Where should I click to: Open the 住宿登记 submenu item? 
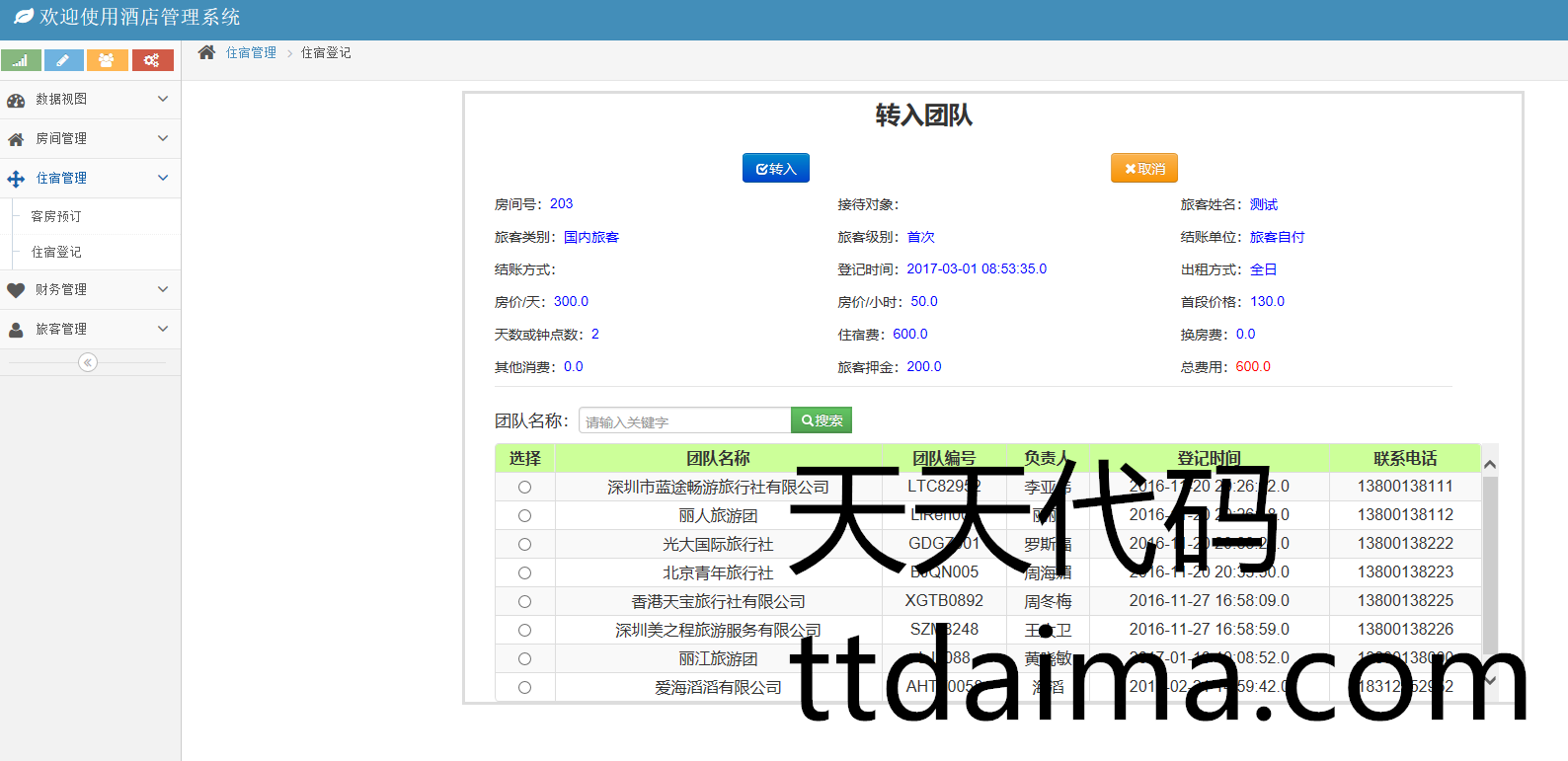[56, 252]
